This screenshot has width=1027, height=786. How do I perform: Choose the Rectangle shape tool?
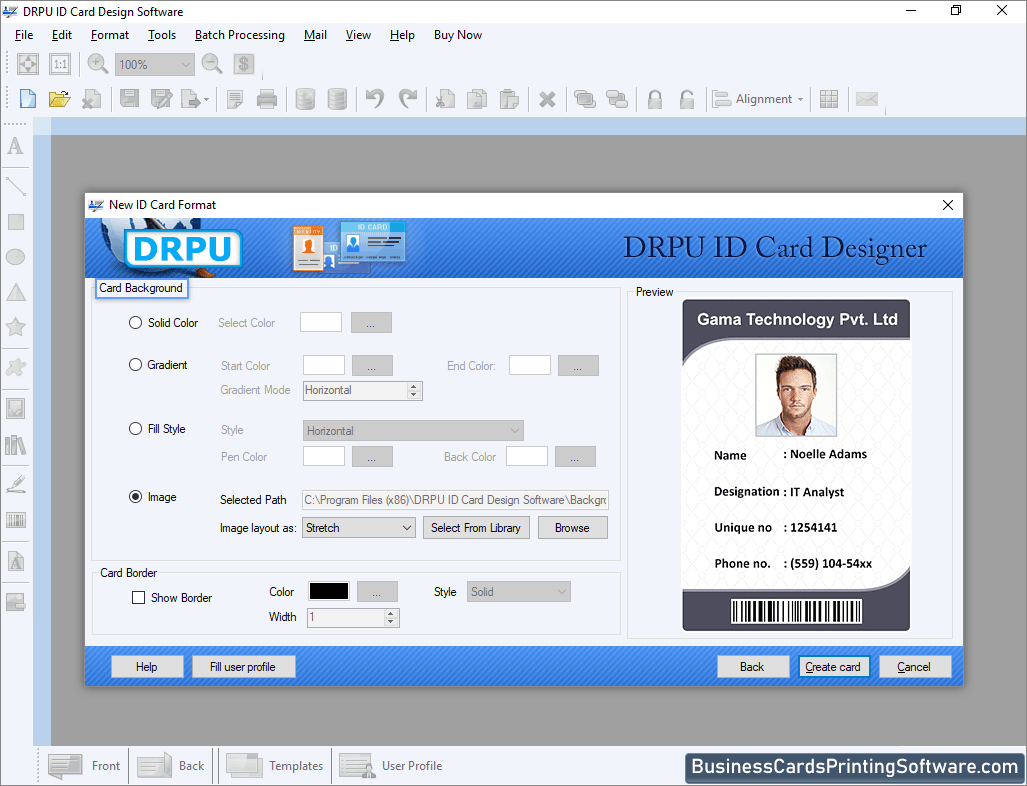coord(15,222)
